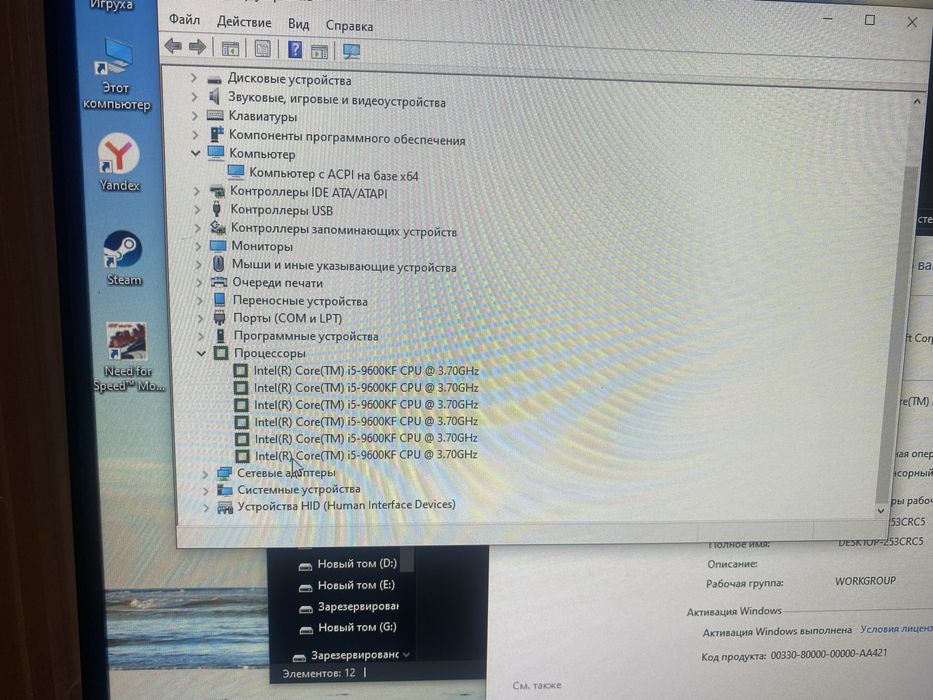The height and width of the screenshot is (700, 933).
Task: Click the monitor icon next to Мониторы
Action: tap(218, 245)
